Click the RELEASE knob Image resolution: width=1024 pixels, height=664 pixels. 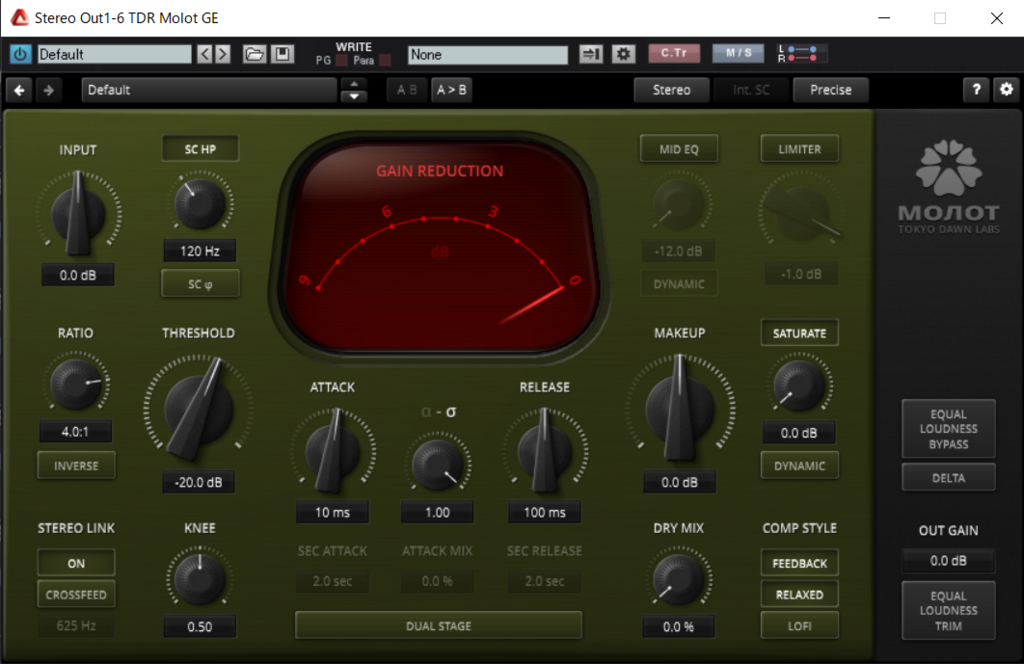coord(545,451)
